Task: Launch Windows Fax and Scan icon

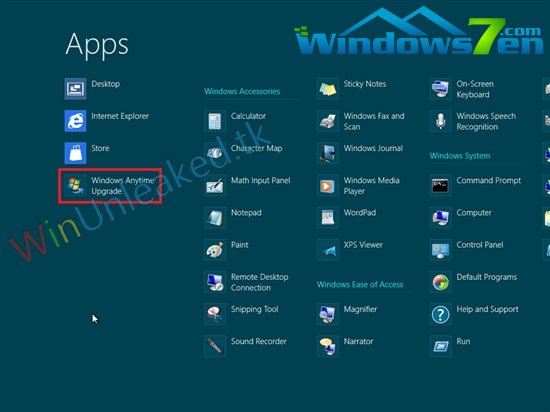Action: [328, 121]
